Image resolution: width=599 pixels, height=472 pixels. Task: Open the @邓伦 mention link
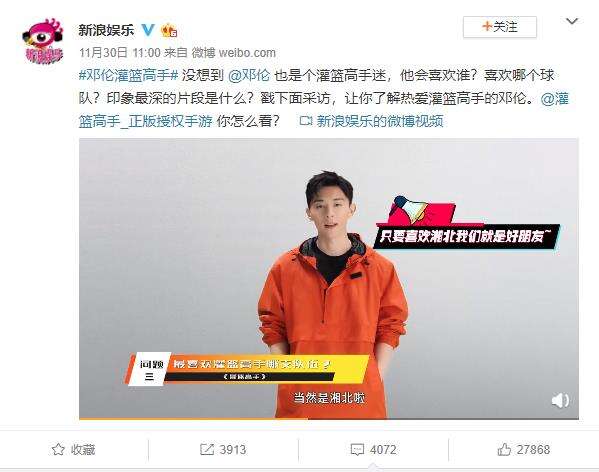coord(249,75)
